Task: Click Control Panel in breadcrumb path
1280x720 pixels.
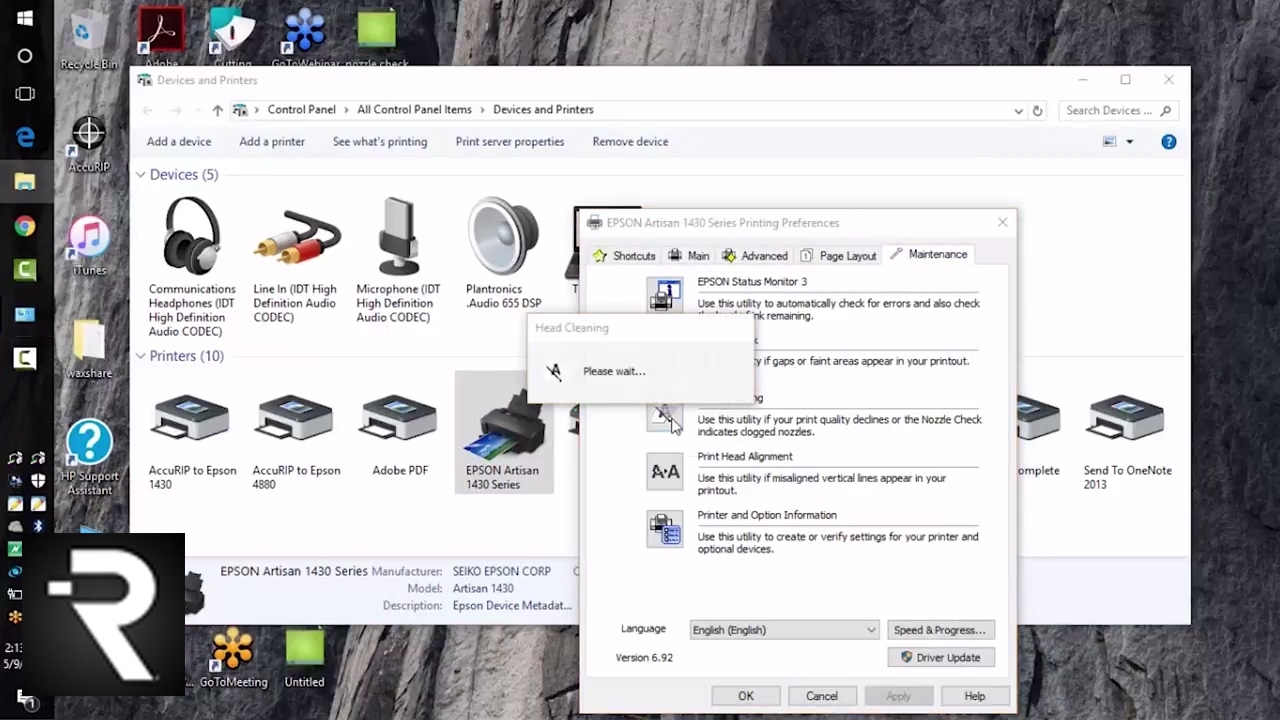Action: coord(301,110)
